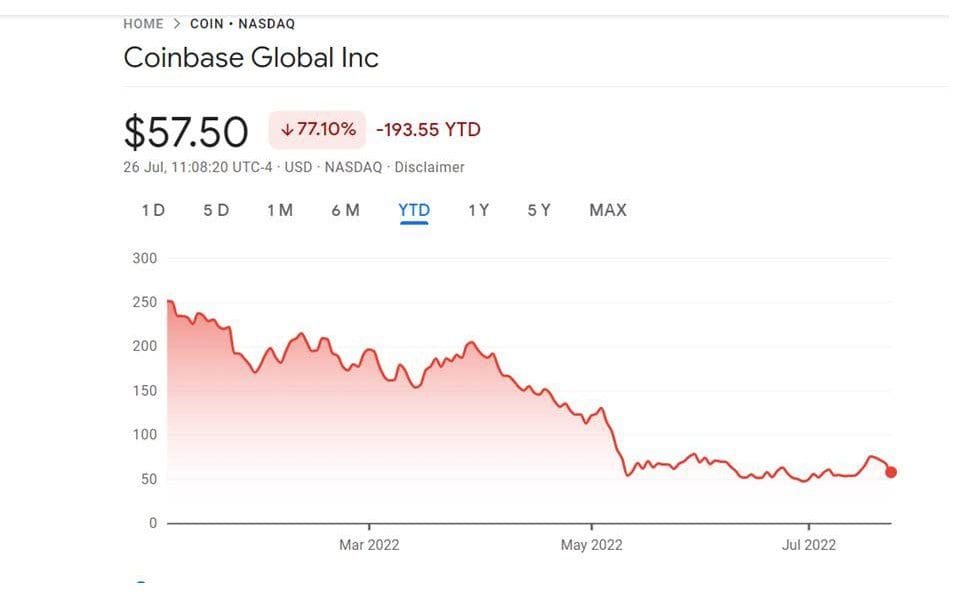Click the HOME breadcrumb link
The image size is (960, 597).
tap(143, 24)
